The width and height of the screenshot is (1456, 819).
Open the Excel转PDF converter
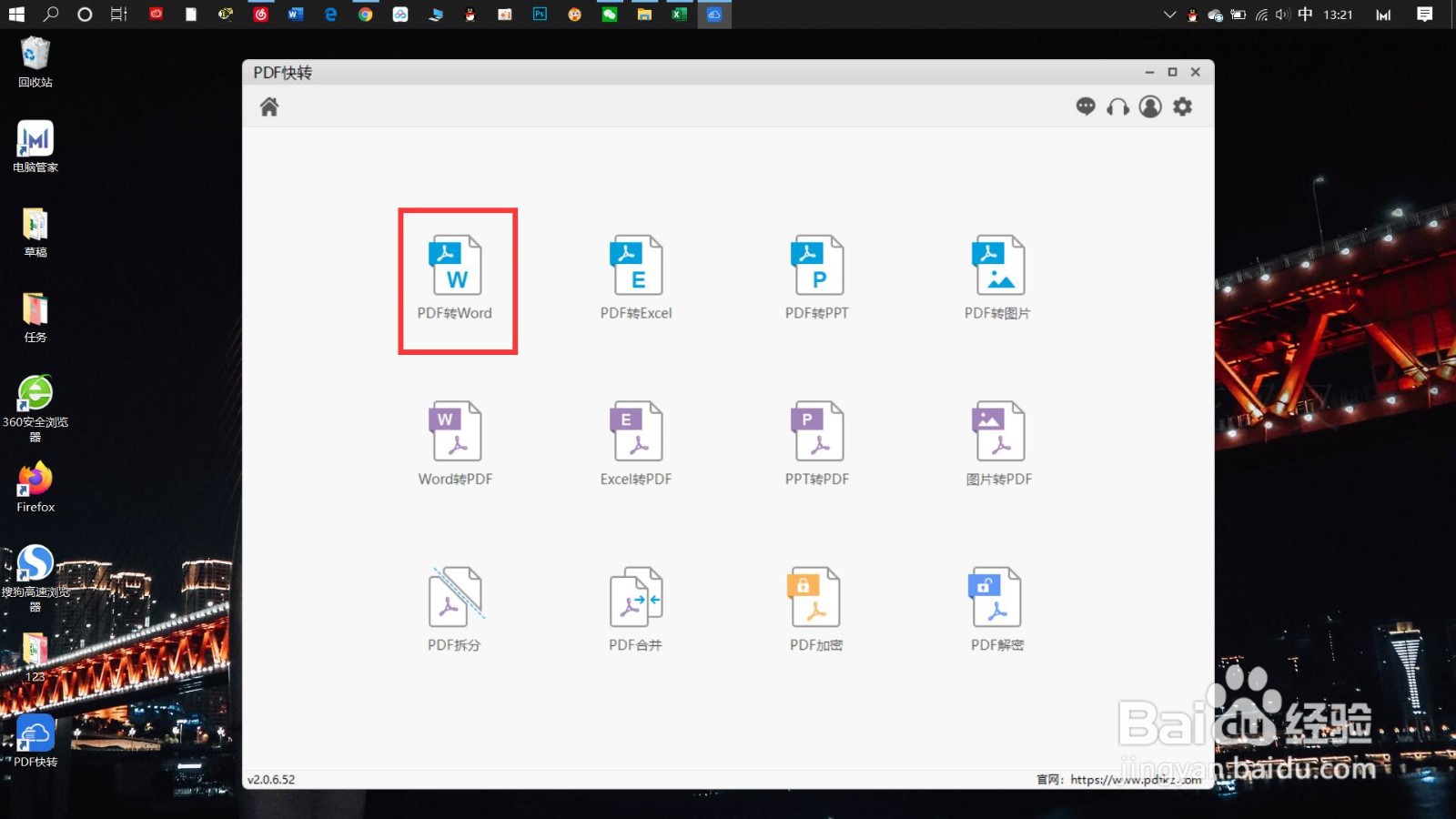click(x=636, y=444)
